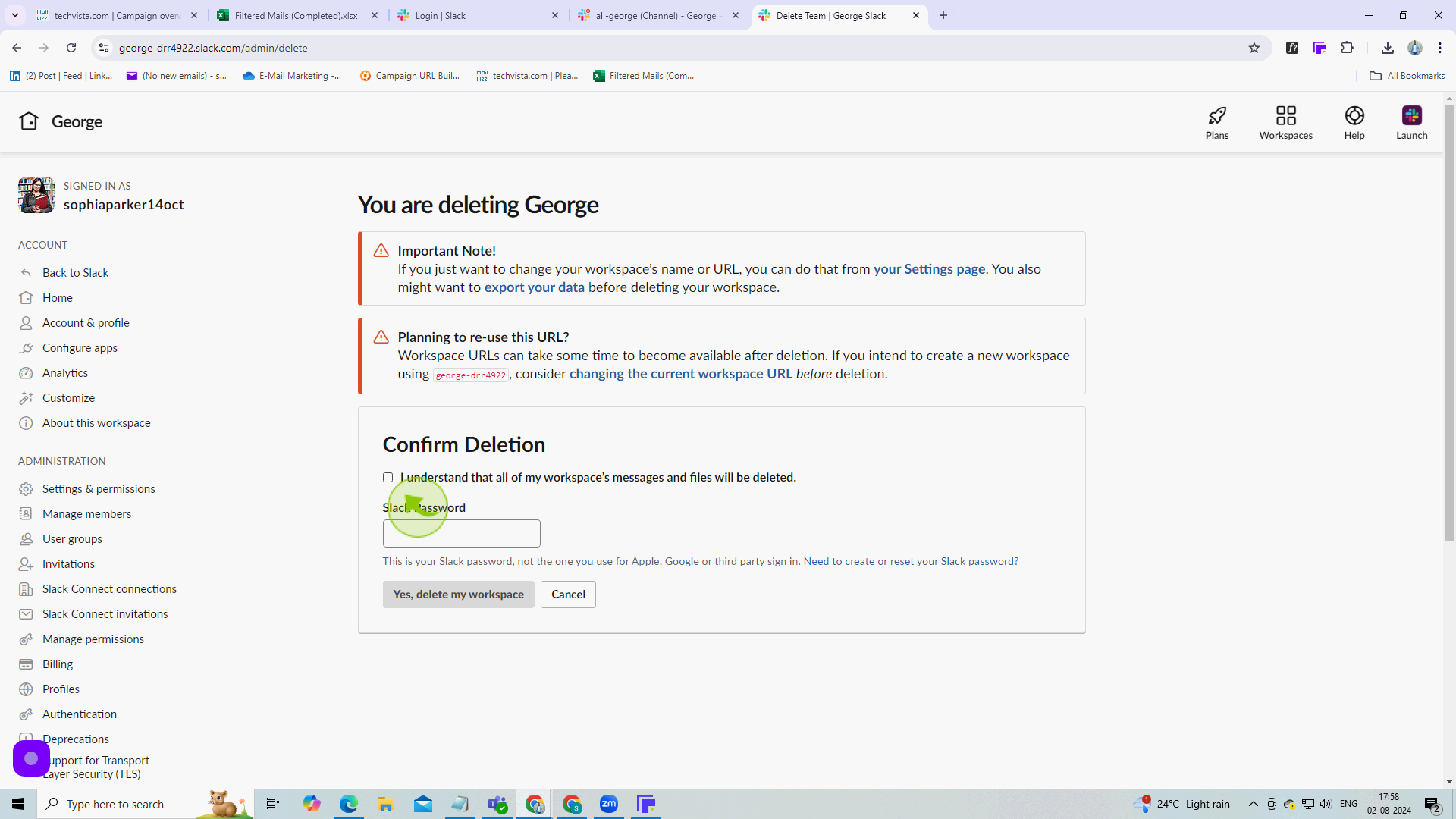This screenshot has width=1456, height=819.
Task: Open the Chrome three-dot menu
Action: 1440,48
